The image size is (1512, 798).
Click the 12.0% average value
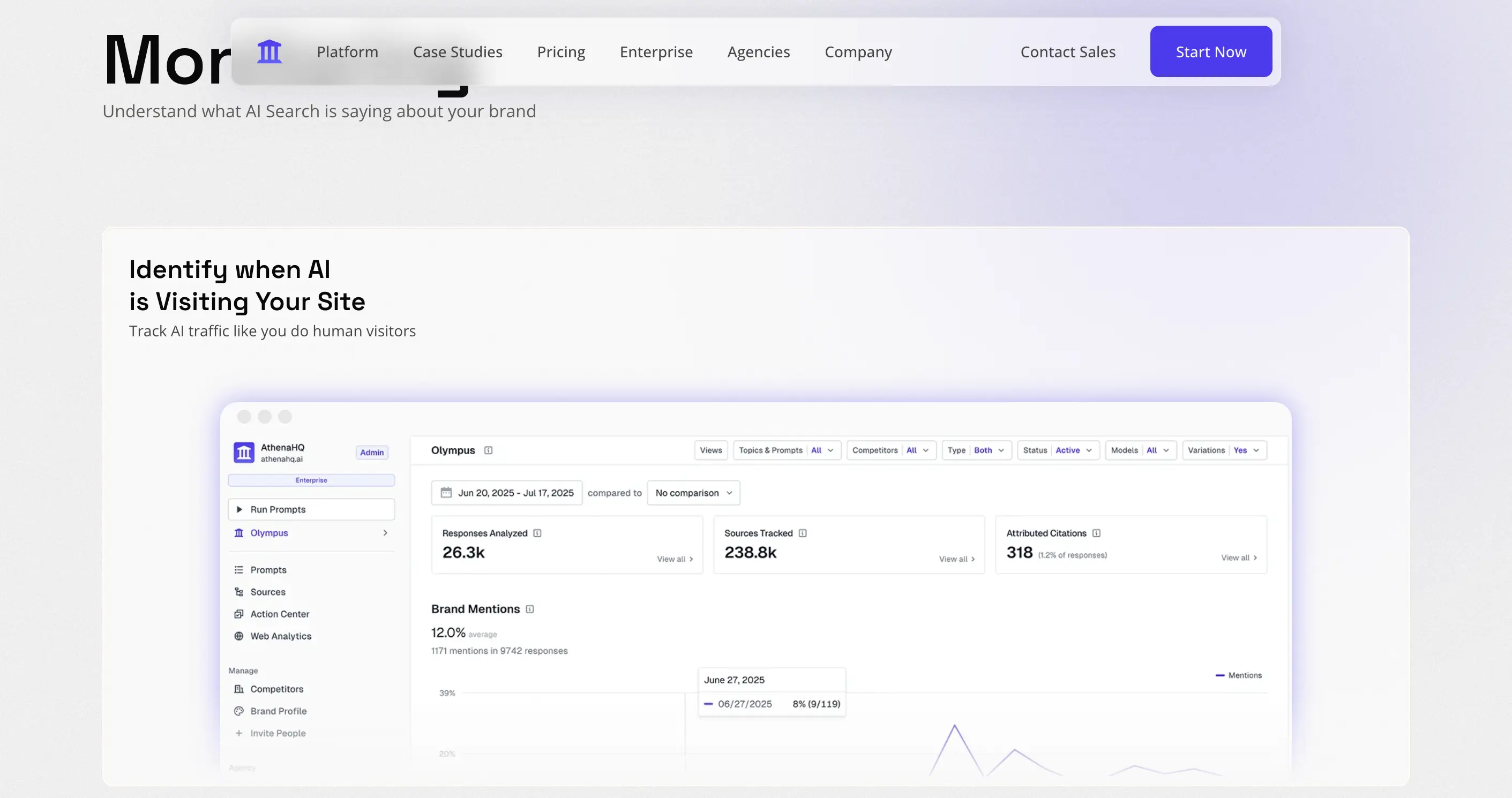448,633
